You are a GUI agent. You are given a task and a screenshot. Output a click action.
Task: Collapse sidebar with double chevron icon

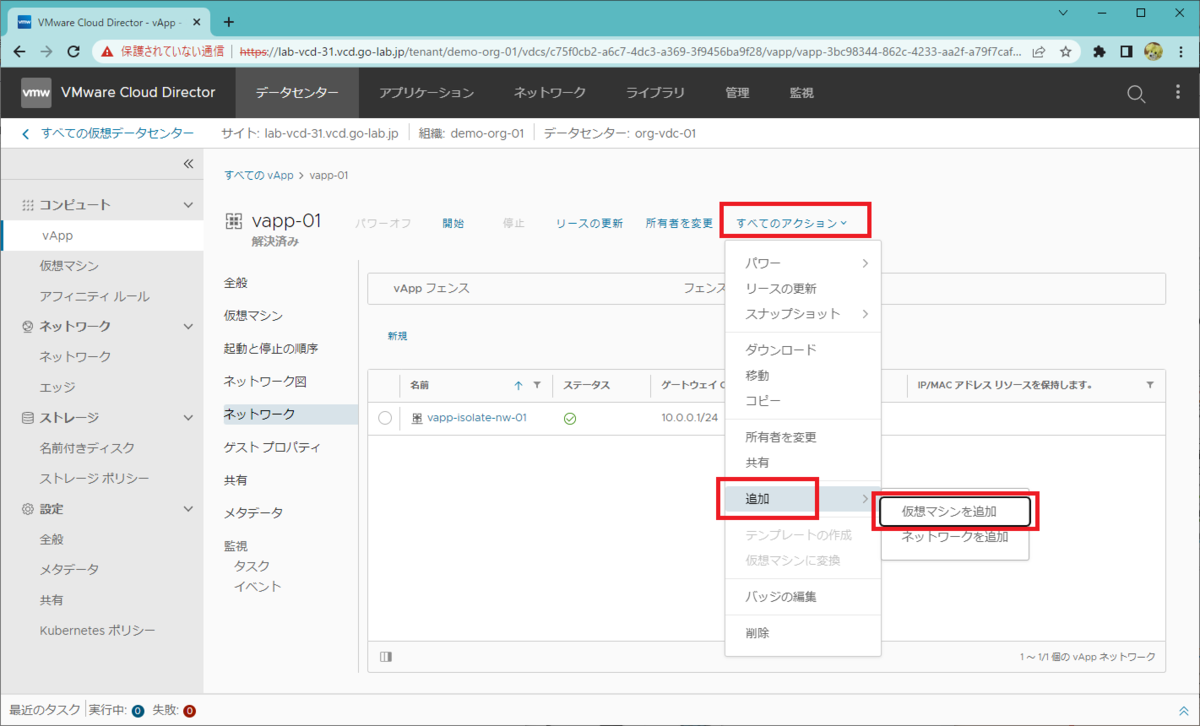[187, 164]
